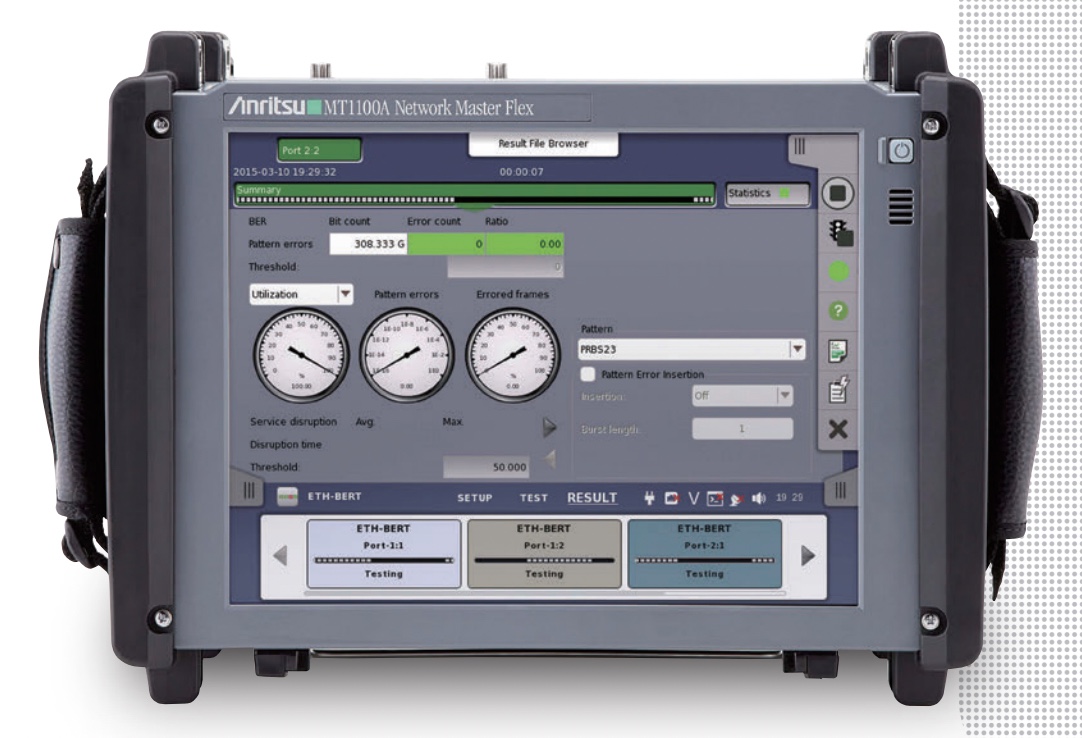This screenshot has width=1082, height=738.
Task: Click the power plug status icon
Action: [x=649, y=498]
